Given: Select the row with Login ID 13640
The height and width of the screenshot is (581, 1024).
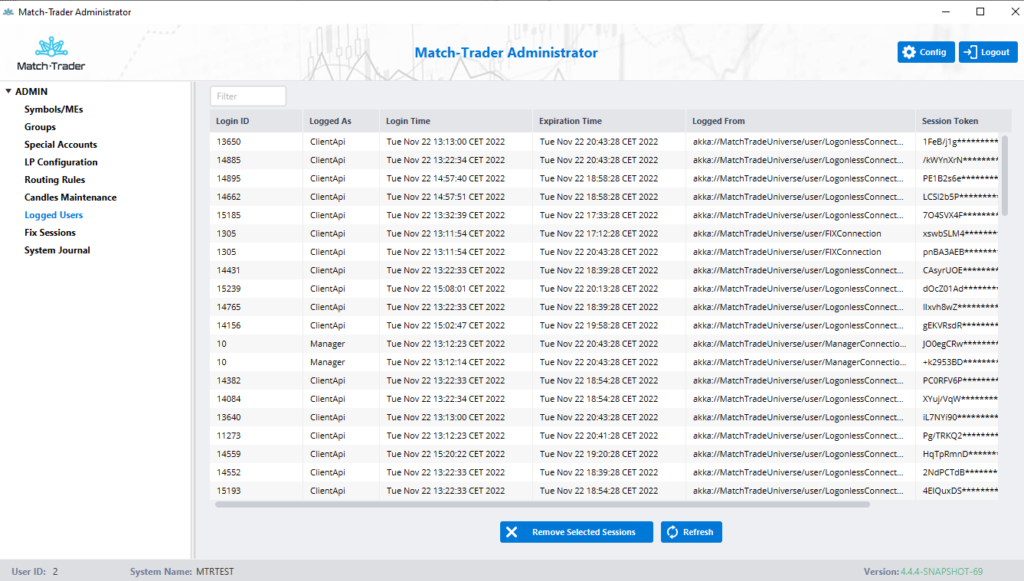Looking at the screenshot, I should (604, 417).
